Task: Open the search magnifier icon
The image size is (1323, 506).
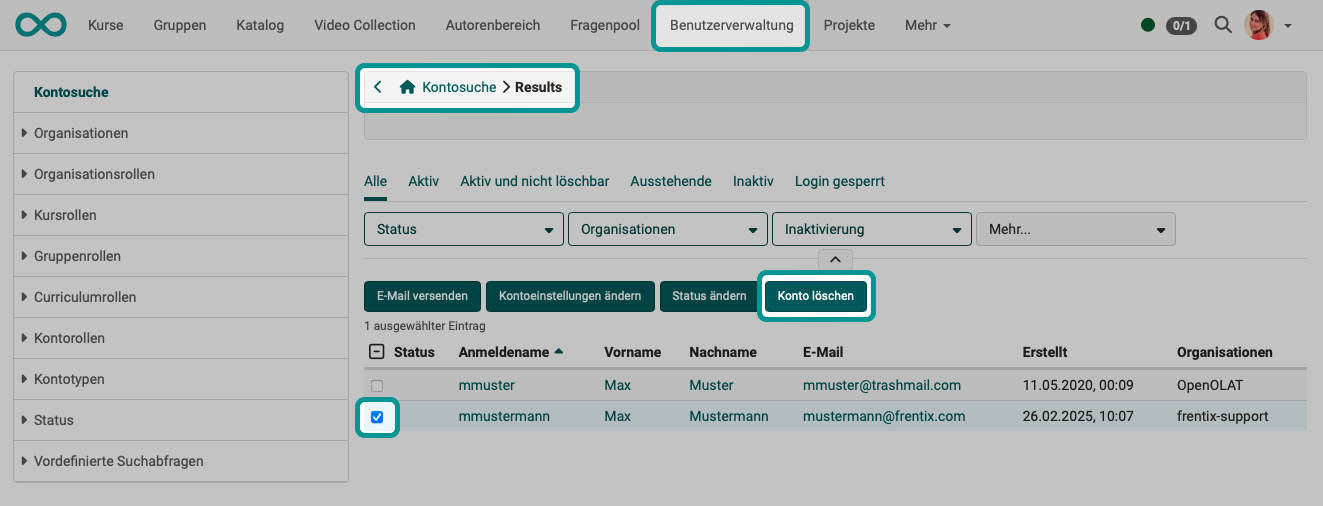Action: click(1222, 25)
